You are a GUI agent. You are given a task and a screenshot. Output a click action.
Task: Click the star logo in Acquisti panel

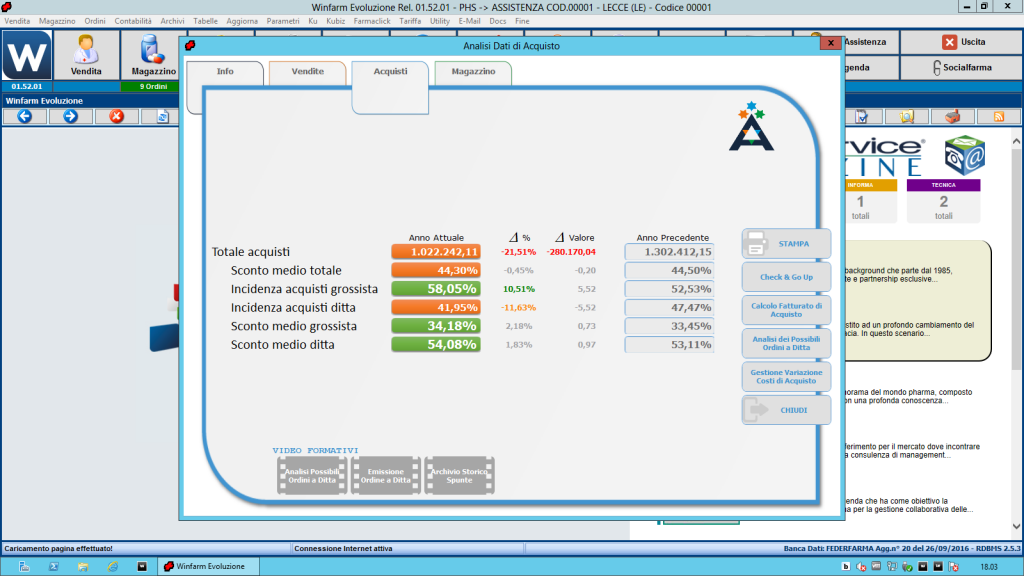(x=751, y=127)
